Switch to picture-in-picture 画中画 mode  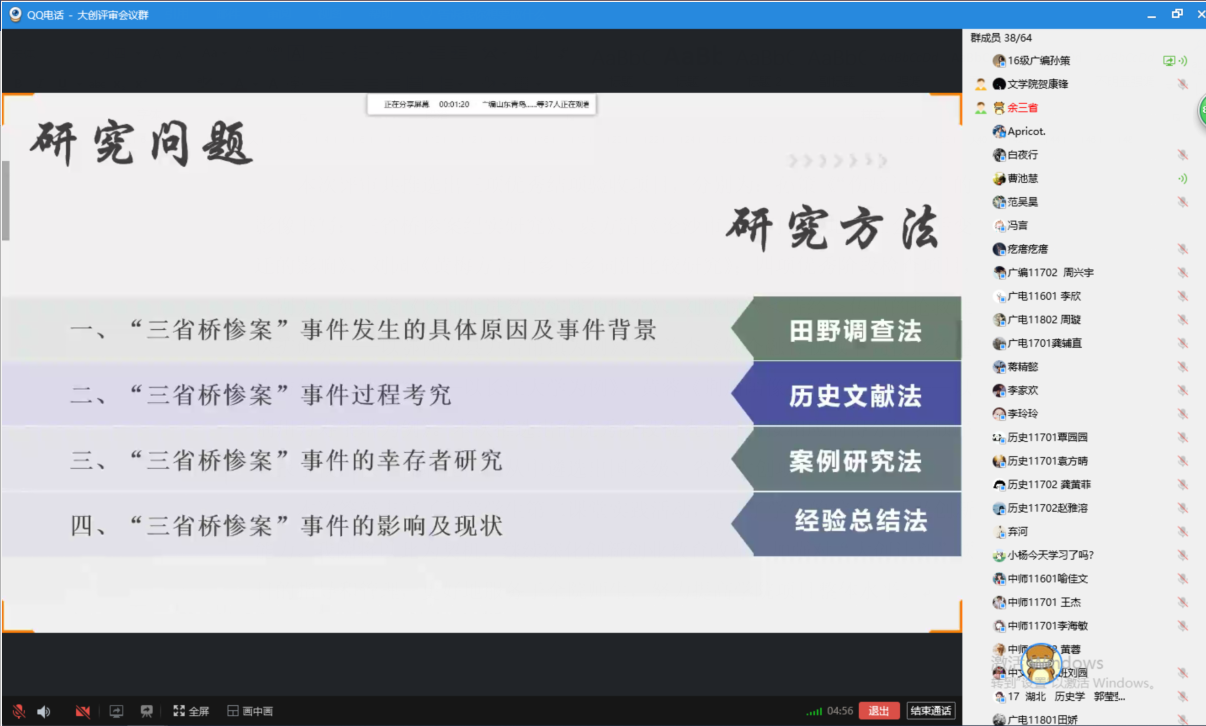tap(250, 711)
